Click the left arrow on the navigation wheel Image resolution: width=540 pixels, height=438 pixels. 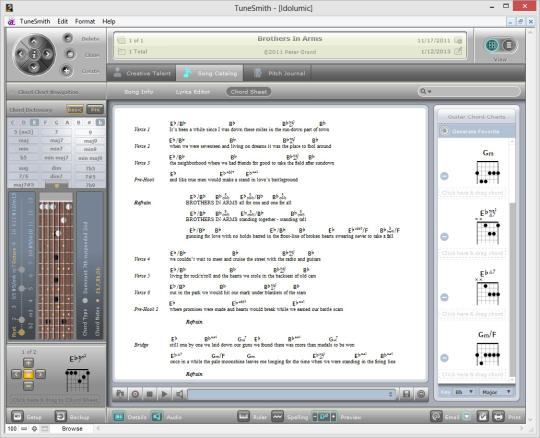click(x=21, y=54)
